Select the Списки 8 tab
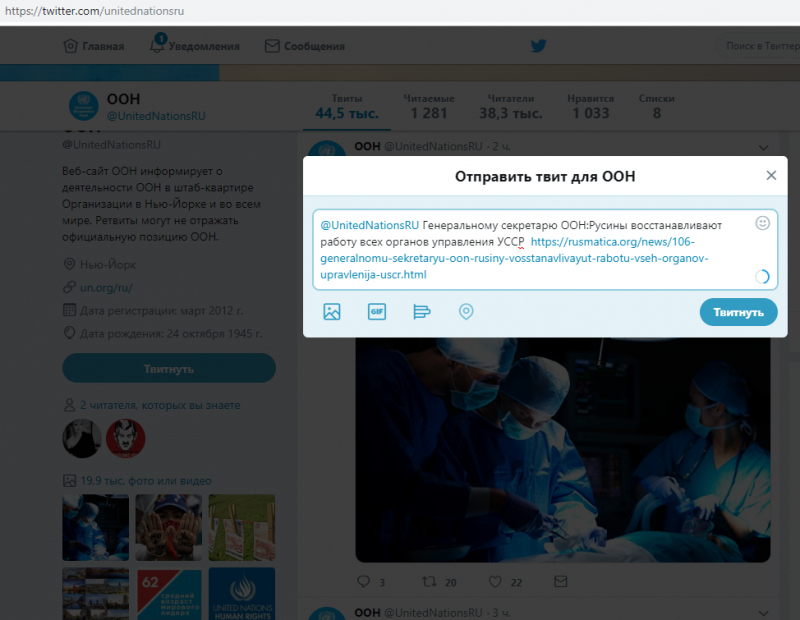 point(657,107)
